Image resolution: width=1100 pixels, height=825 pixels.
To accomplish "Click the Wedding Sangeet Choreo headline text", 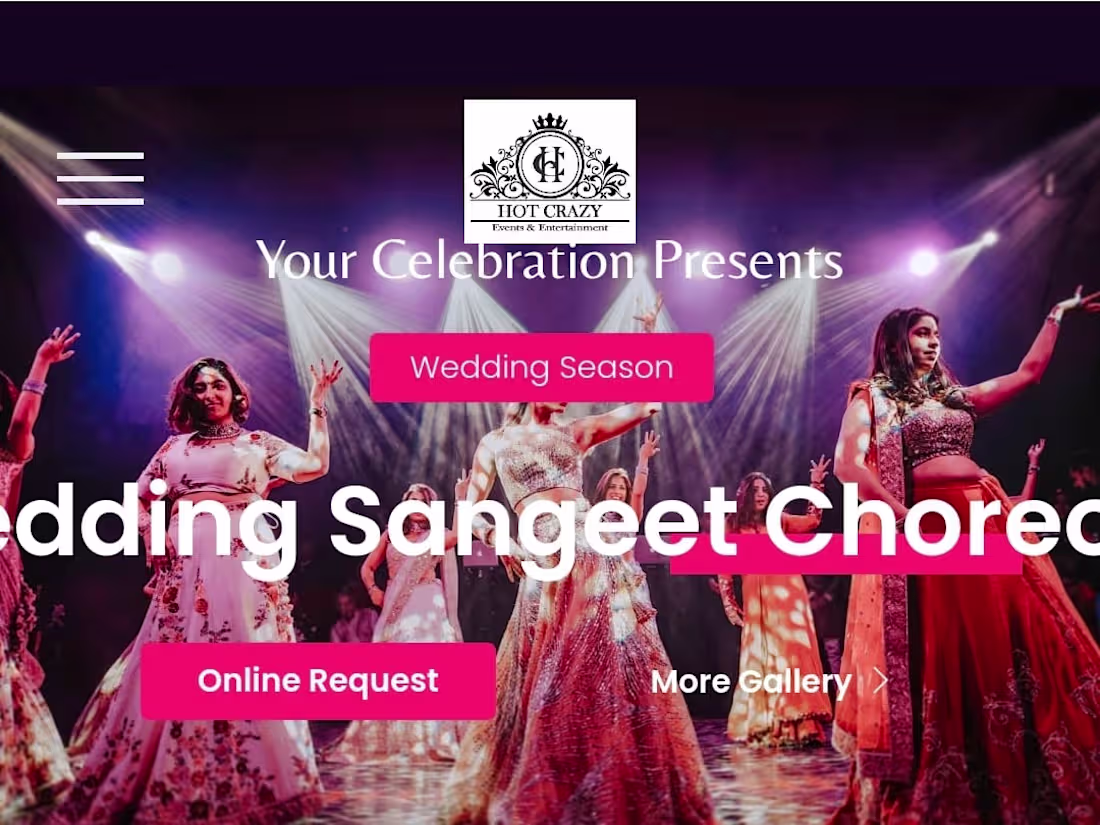I will [x=550, y=523].
